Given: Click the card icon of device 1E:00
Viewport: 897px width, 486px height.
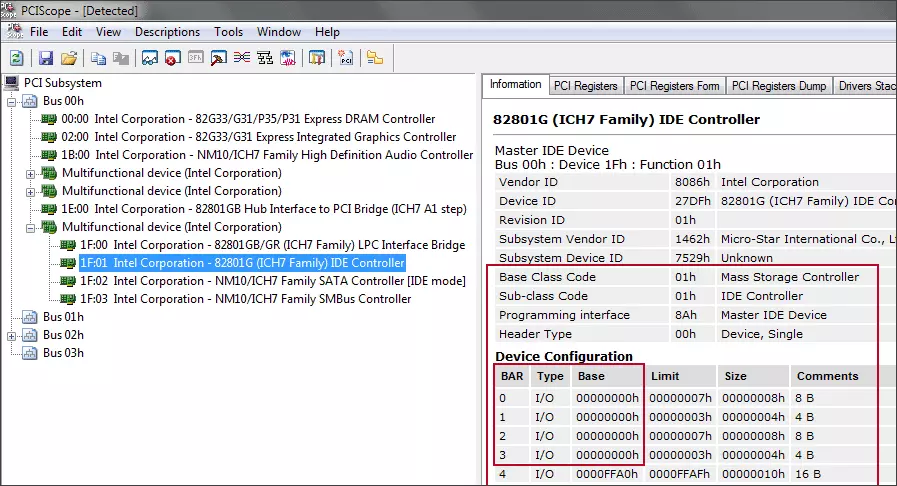Looking at the screenshot, I should (x=49, y=209).
